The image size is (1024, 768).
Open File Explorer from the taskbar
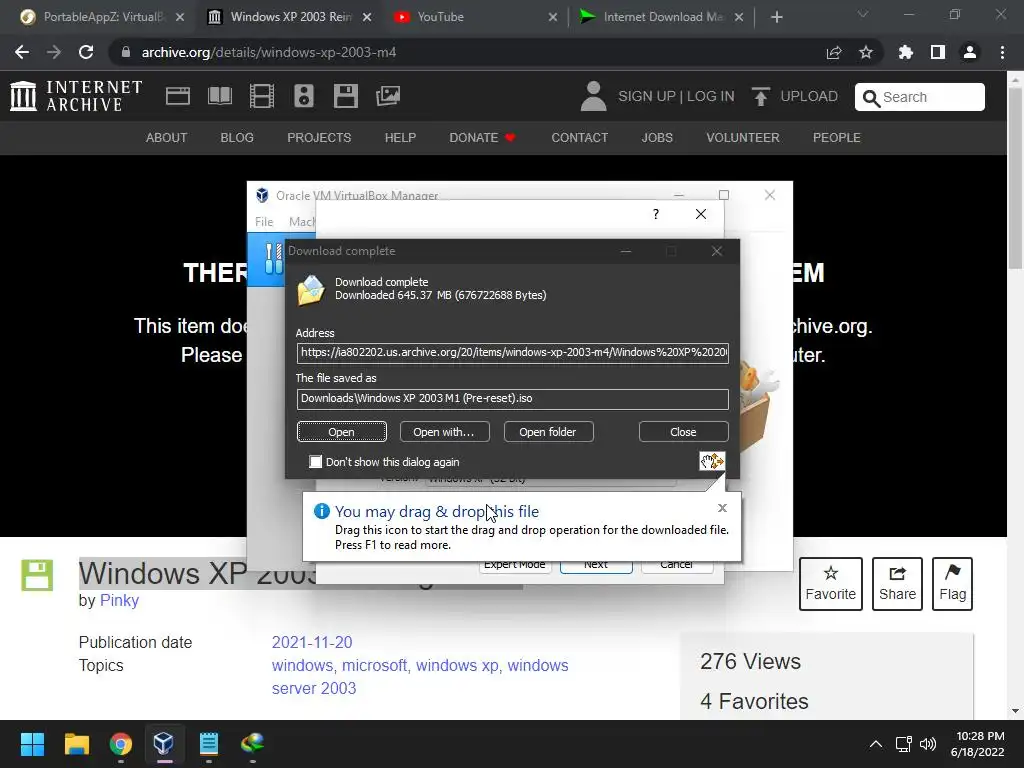76,744
